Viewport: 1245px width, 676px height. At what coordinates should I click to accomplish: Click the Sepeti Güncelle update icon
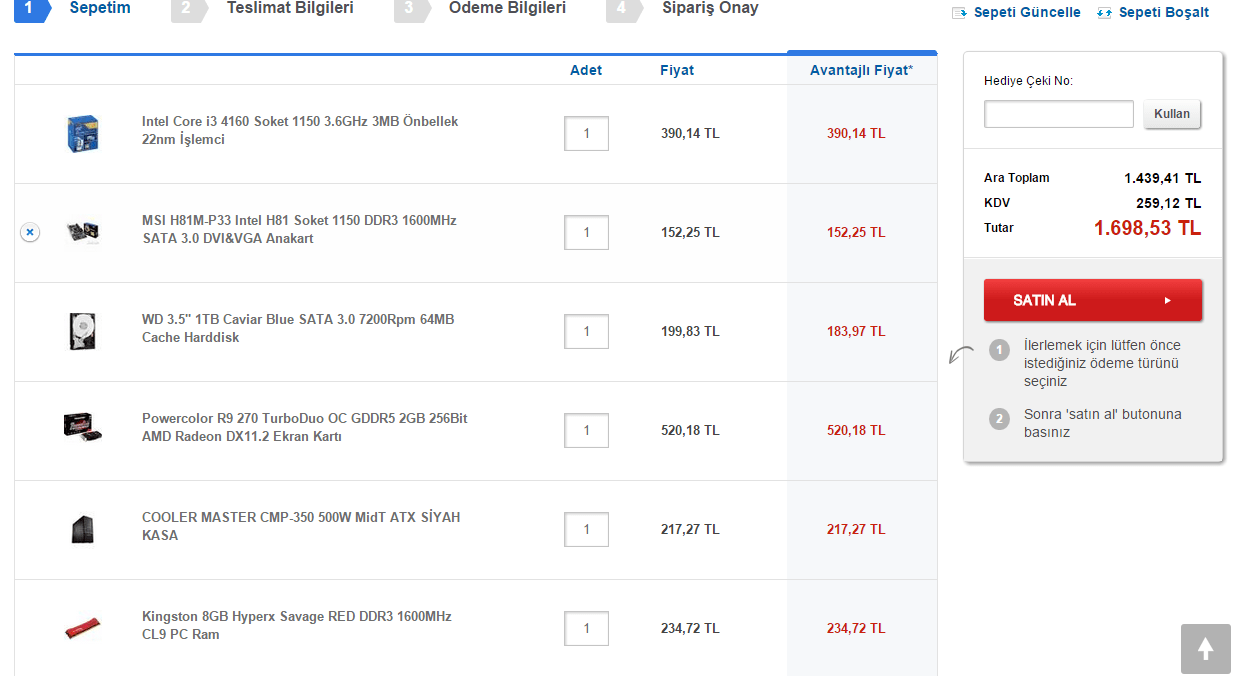(960, 13)
